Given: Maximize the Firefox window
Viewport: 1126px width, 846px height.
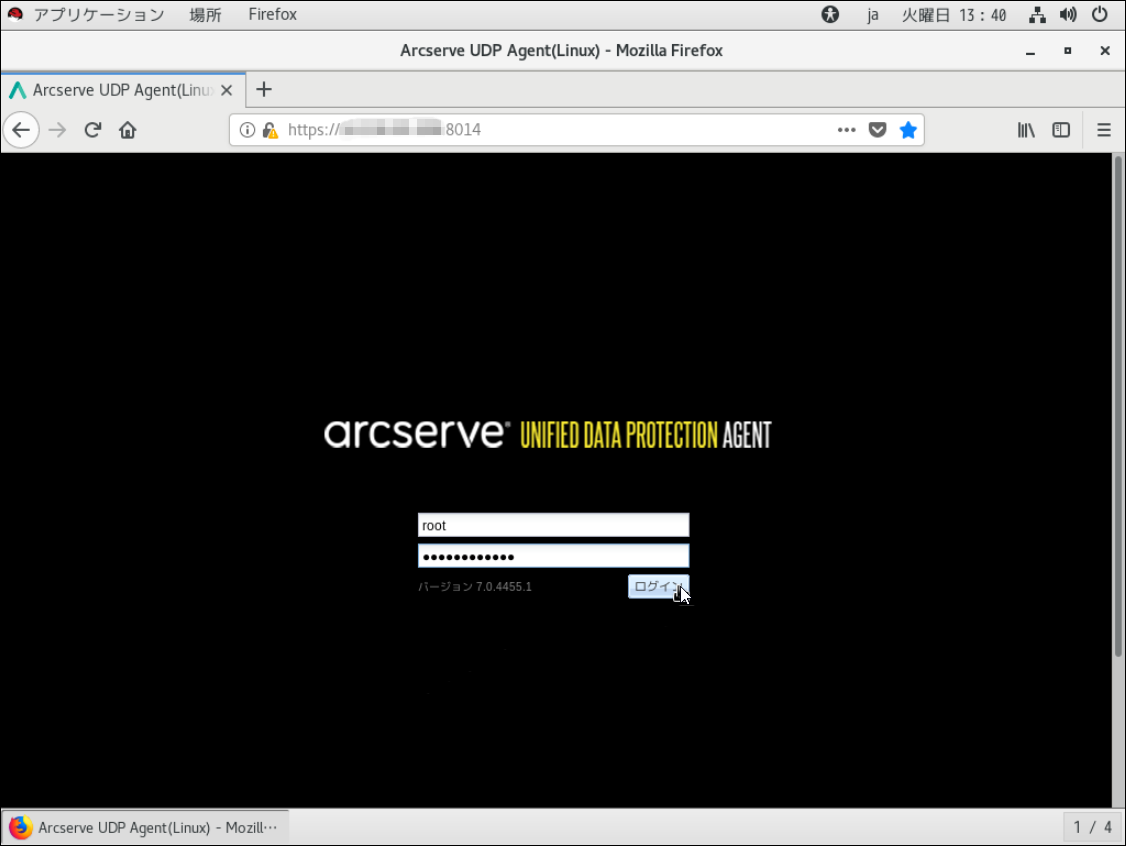Looking at the screenshot, I should click(x=1068, y=51).
